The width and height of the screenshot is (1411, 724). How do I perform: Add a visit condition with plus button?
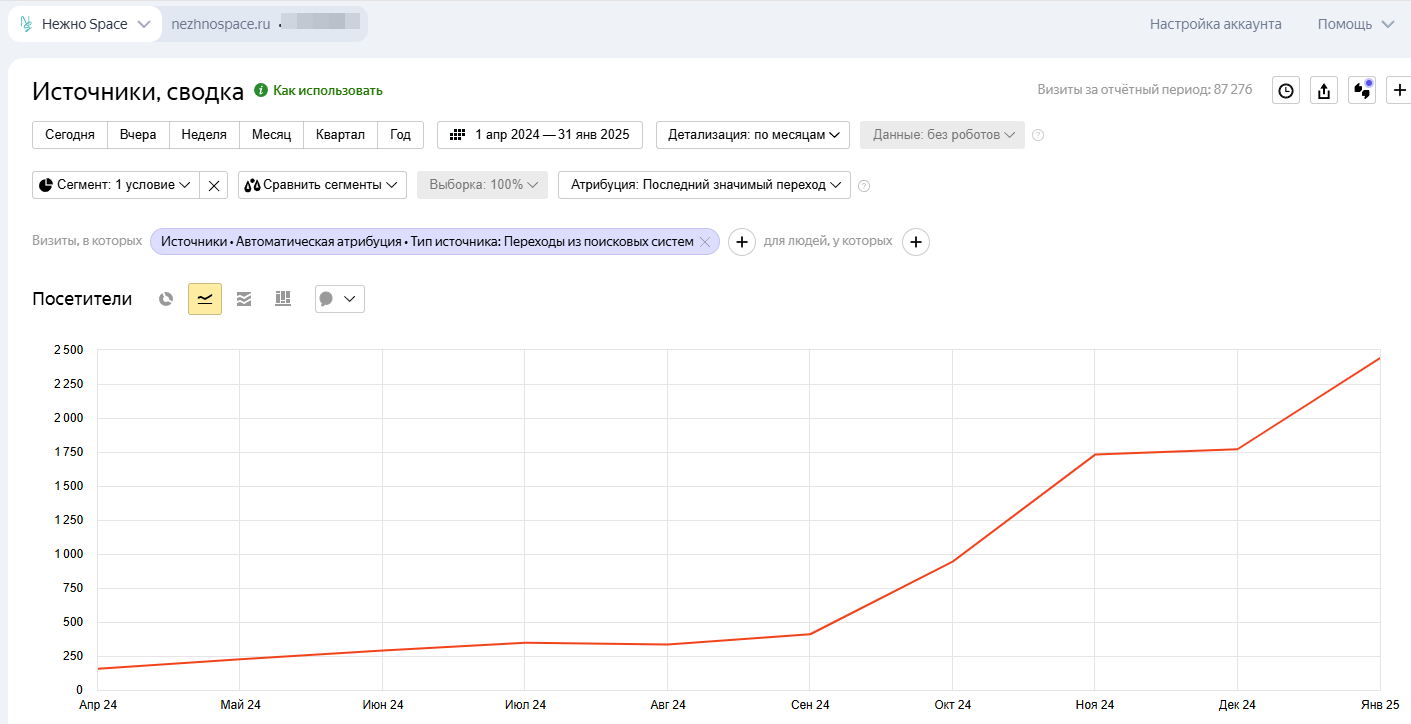click(x=741, y=242)
